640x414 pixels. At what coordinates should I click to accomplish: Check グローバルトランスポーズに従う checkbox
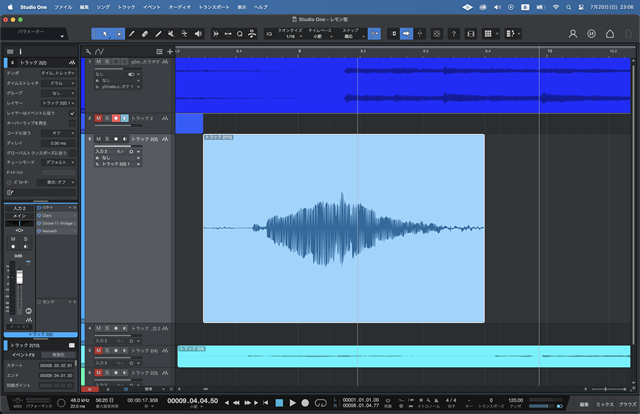(72, 153)
